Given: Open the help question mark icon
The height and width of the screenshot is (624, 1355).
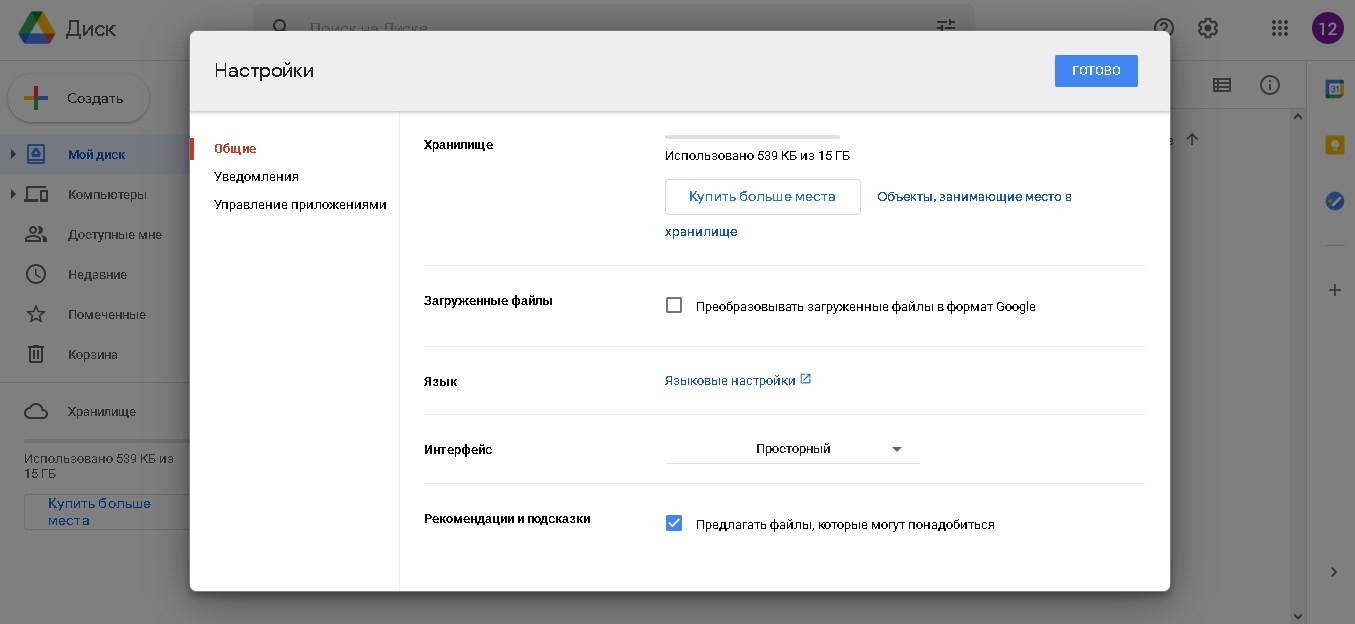Looking at the screenshot, I should 1163,28.
